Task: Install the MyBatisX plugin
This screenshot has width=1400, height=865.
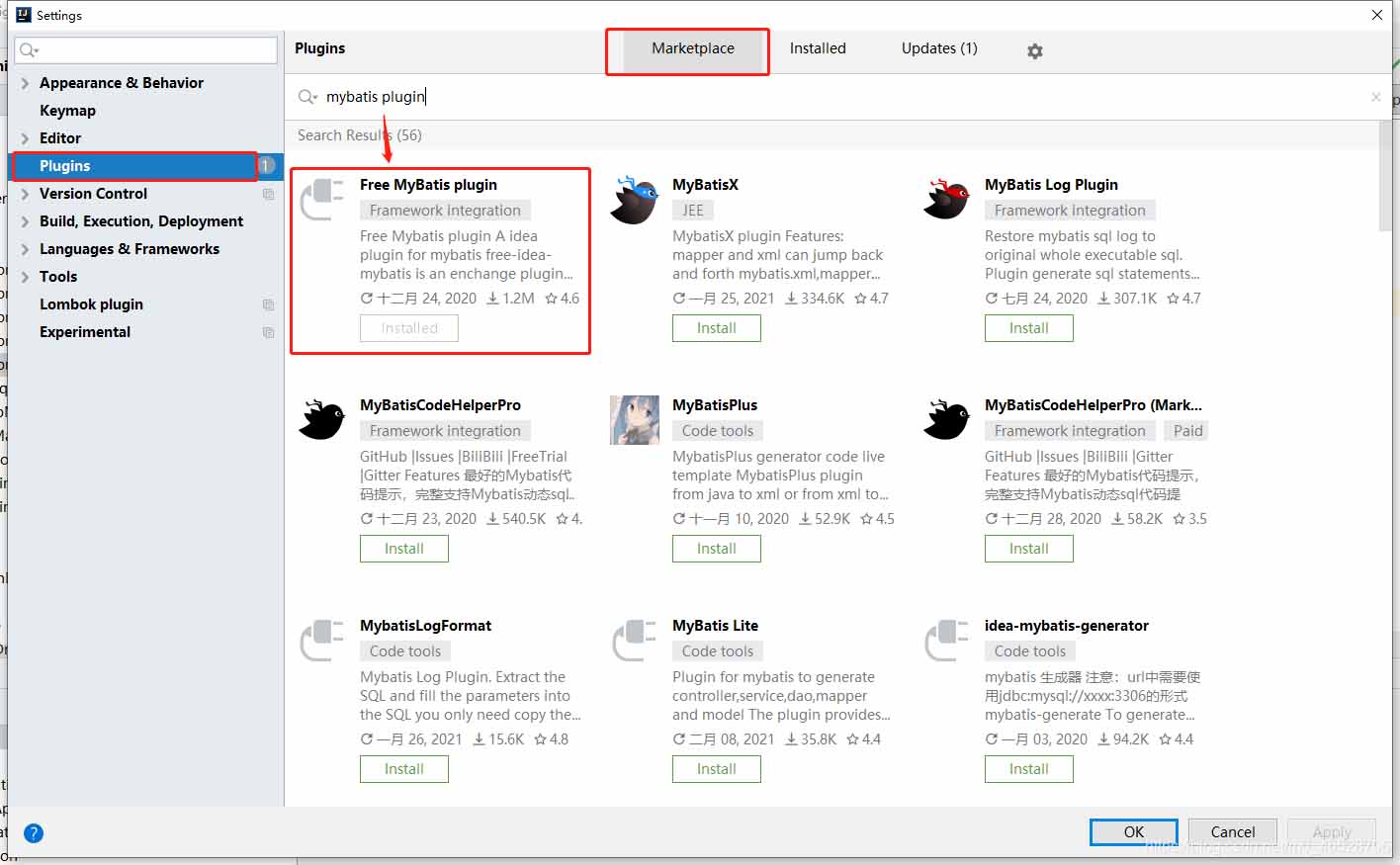Action: click(x=717, y=328)
